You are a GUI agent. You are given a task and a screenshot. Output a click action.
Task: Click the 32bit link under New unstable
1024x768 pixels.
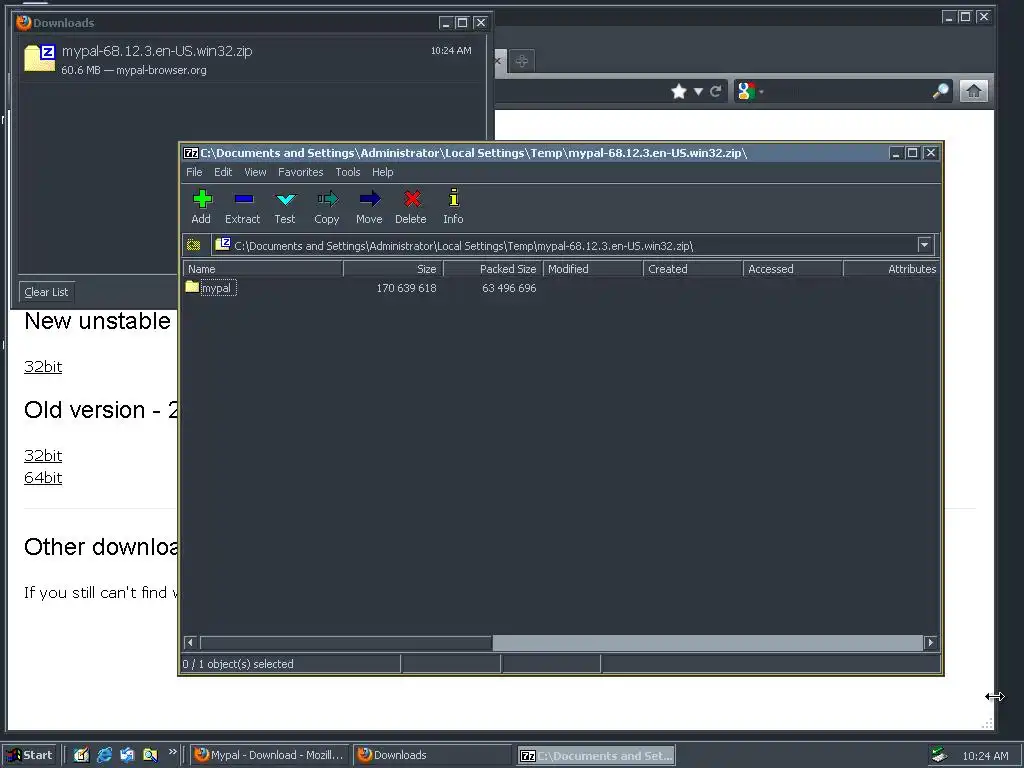(x=43, y=366)
